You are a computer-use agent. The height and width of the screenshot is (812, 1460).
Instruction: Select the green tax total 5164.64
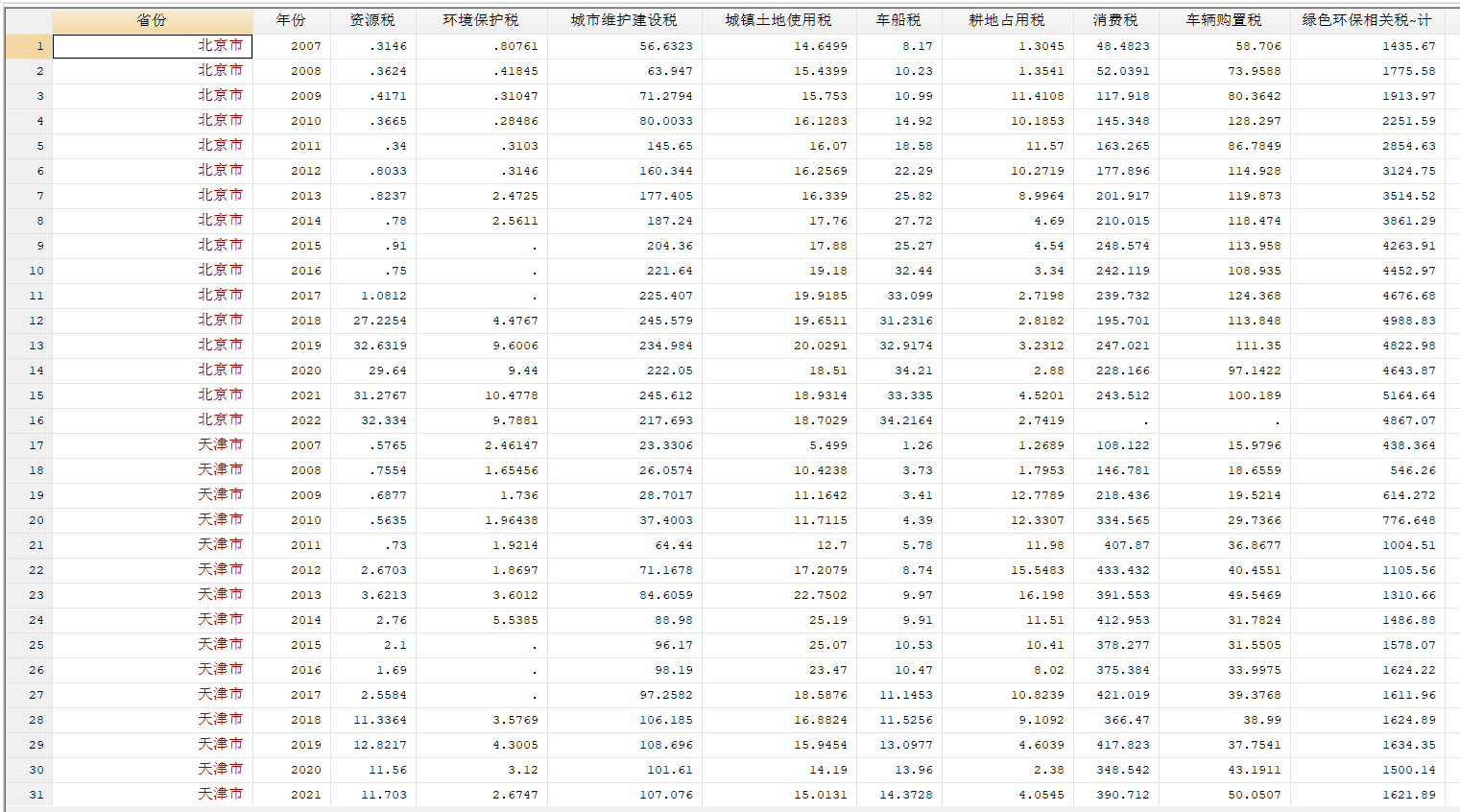click(x=1367, y=395)
